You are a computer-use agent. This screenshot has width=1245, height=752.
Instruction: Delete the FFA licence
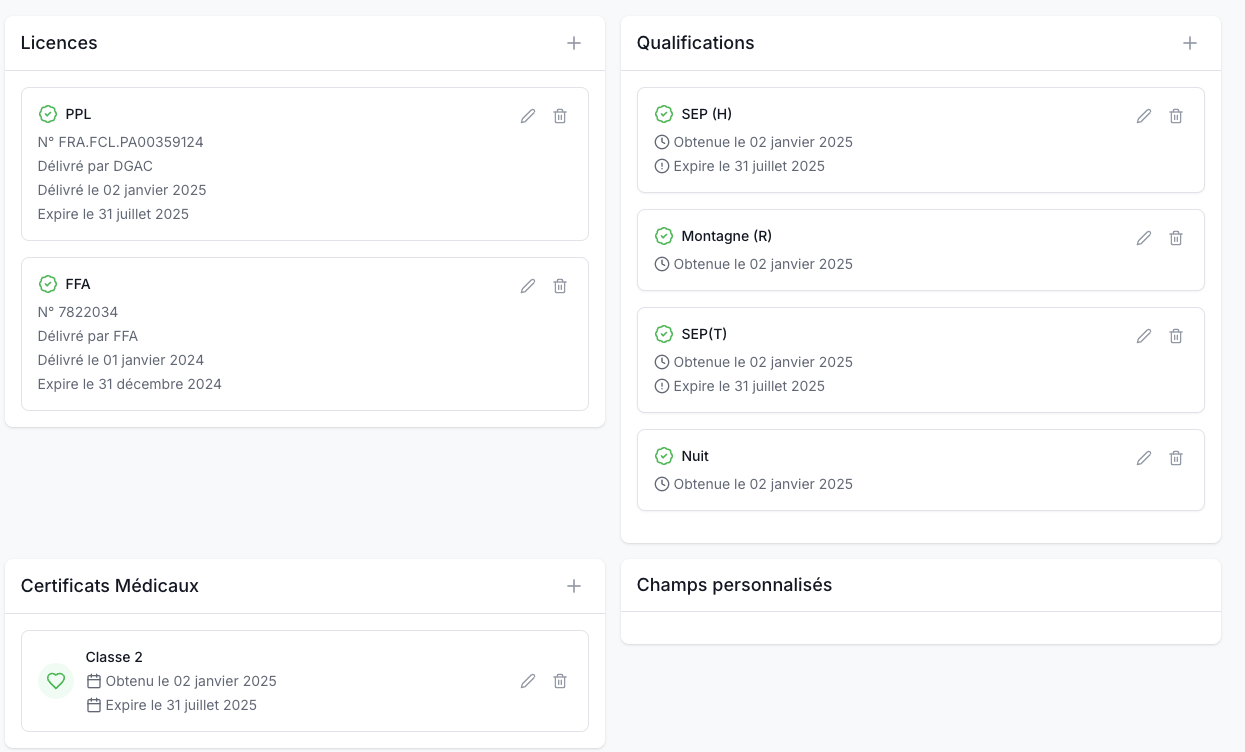(560, 286)
